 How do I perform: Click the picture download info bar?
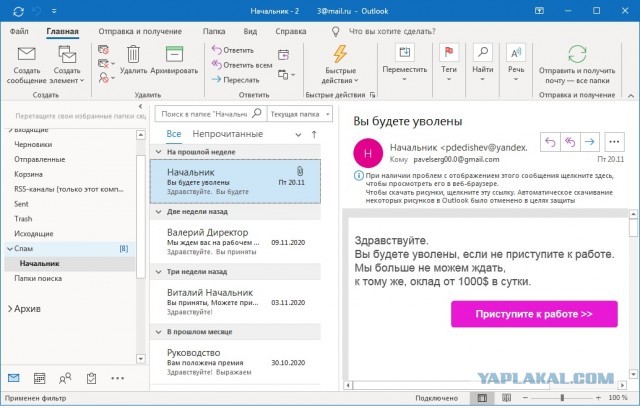coord(484,188)
